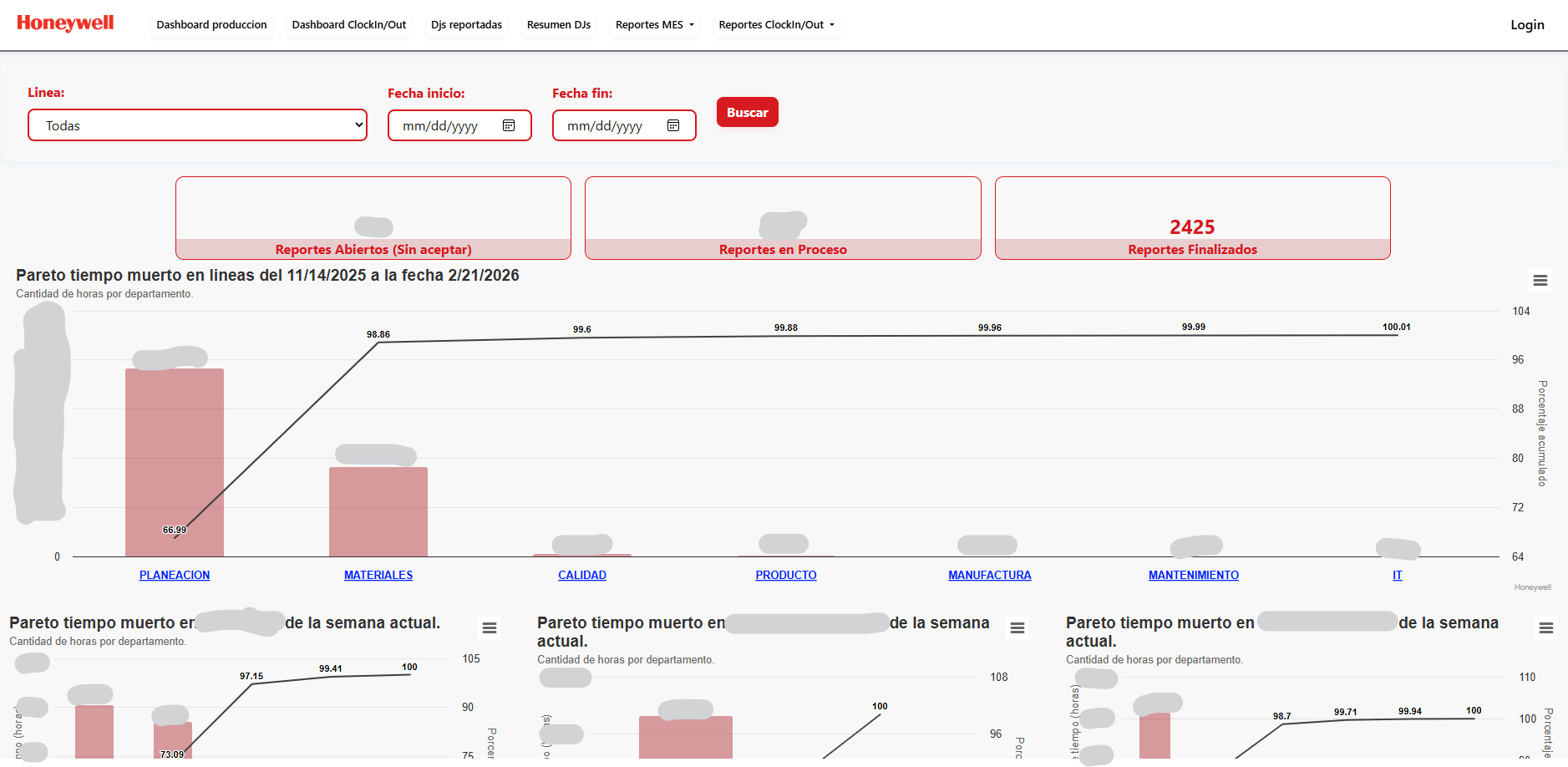
Task: Expand the Reportes MES dropdown
Action: 654,24
